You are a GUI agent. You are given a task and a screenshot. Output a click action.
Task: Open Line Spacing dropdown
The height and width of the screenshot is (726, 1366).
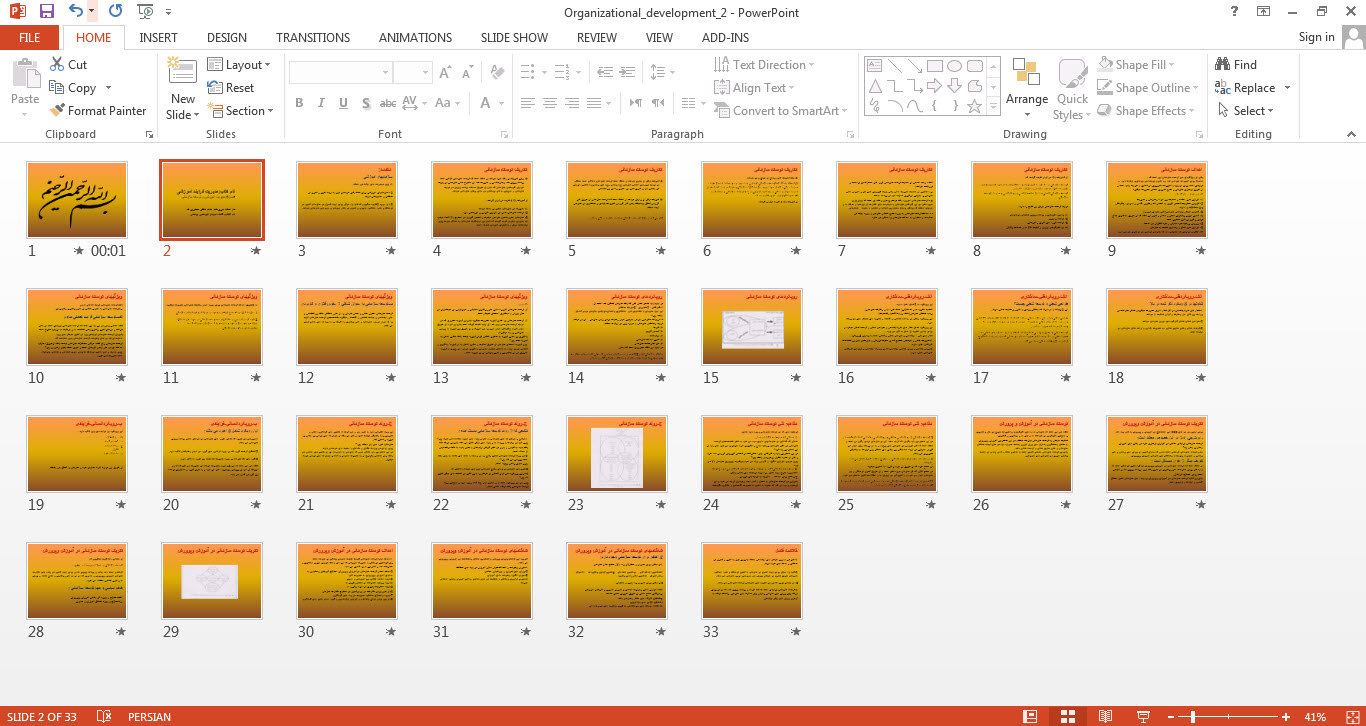(x=661, y=73)
